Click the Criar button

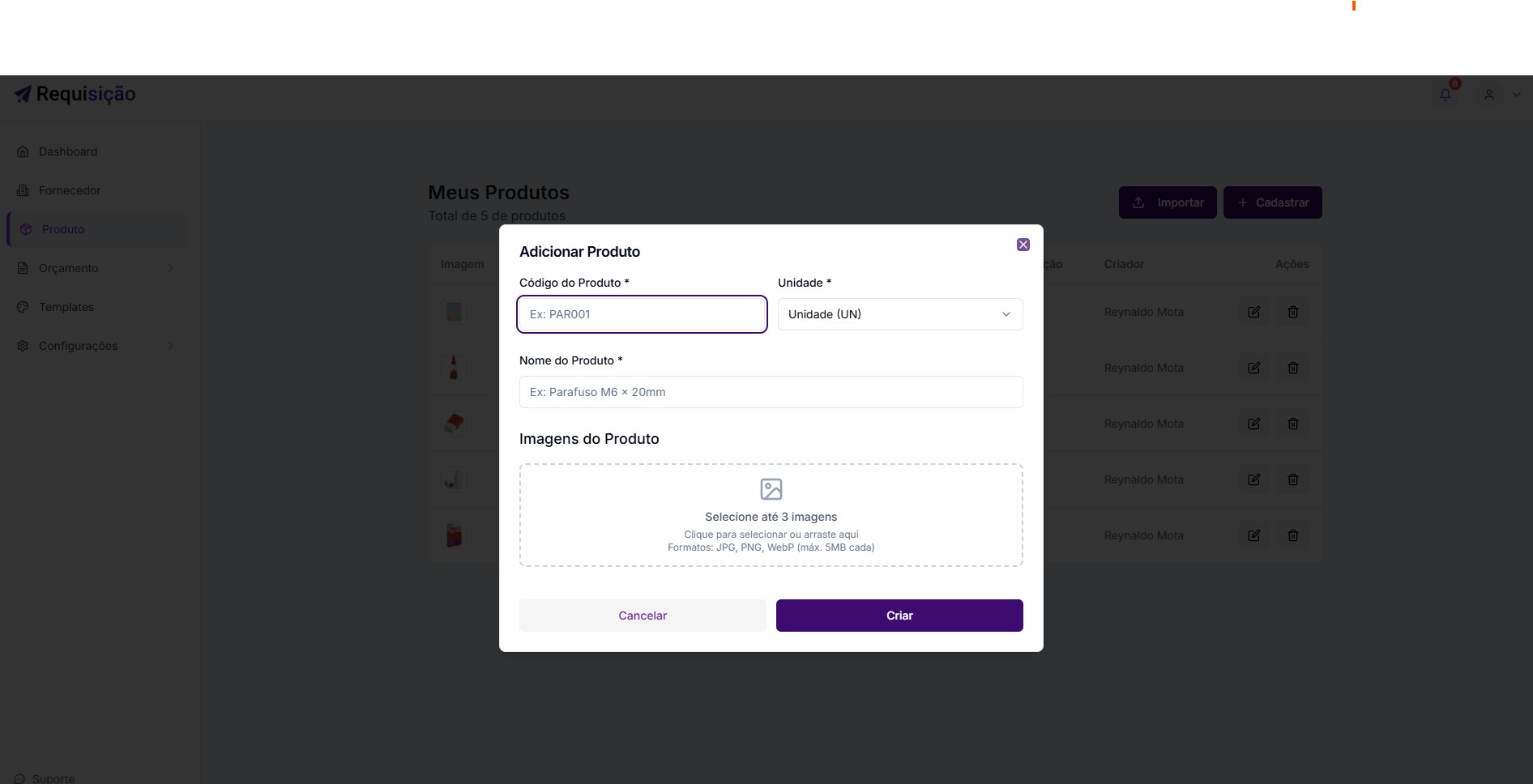(899, 616)
